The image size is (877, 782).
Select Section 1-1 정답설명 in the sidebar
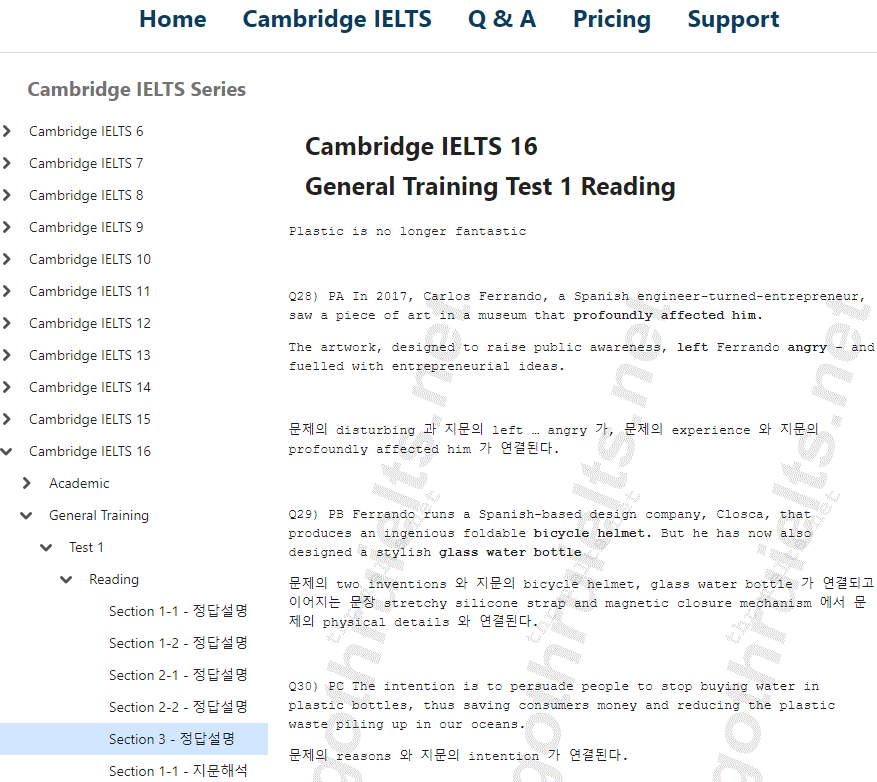178,611
